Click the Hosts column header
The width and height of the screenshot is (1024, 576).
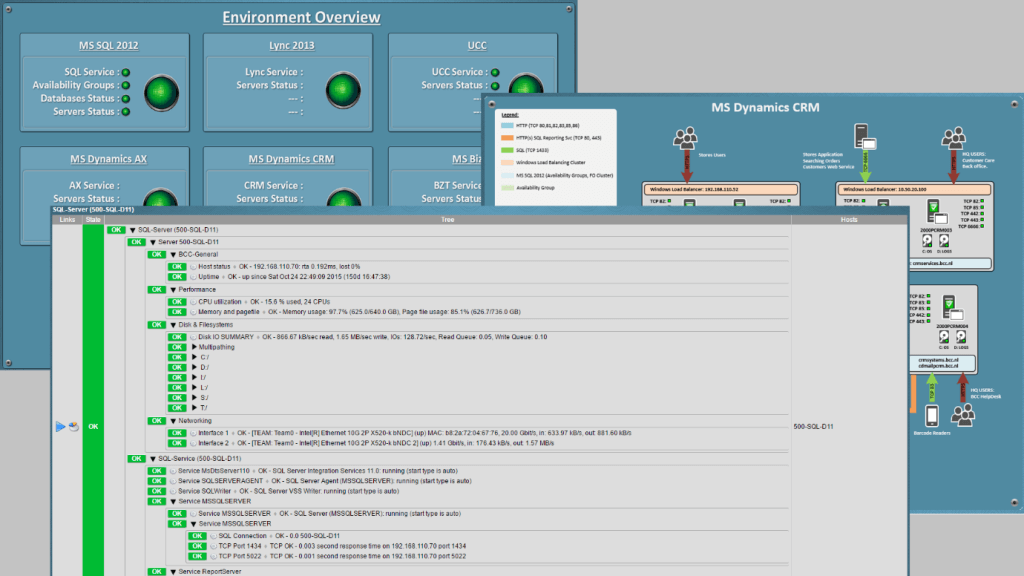click(849, 220)
